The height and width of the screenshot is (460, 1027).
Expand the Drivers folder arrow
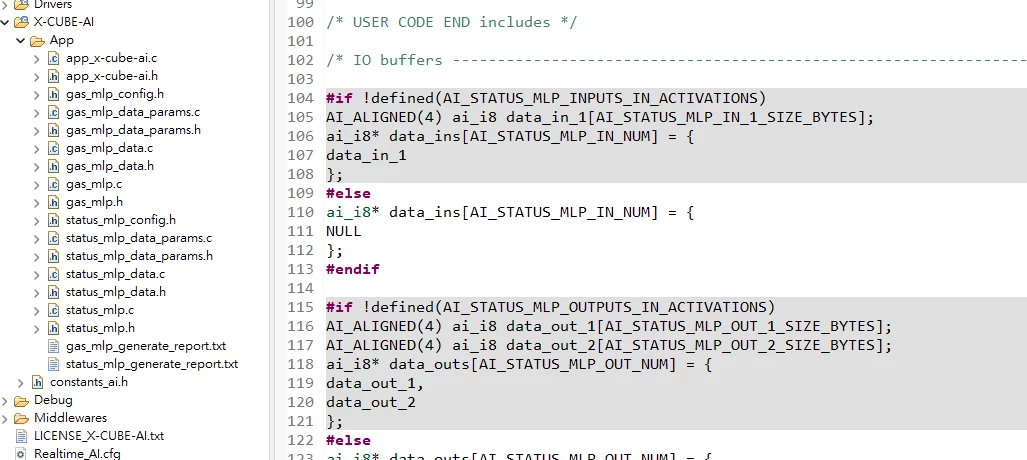click(x=5, y=5)
